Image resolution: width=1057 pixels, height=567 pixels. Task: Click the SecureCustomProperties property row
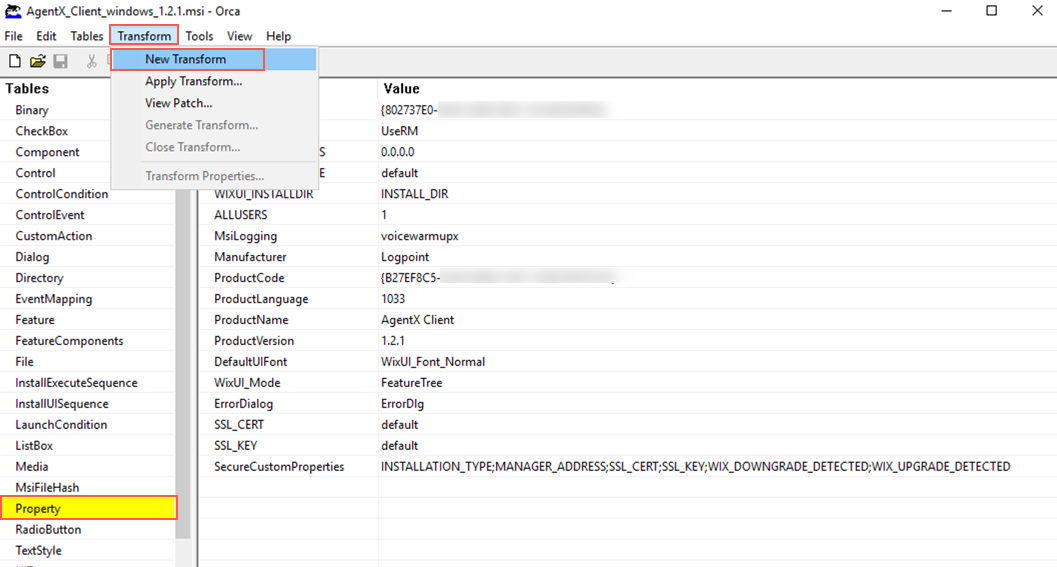(279, 467)
